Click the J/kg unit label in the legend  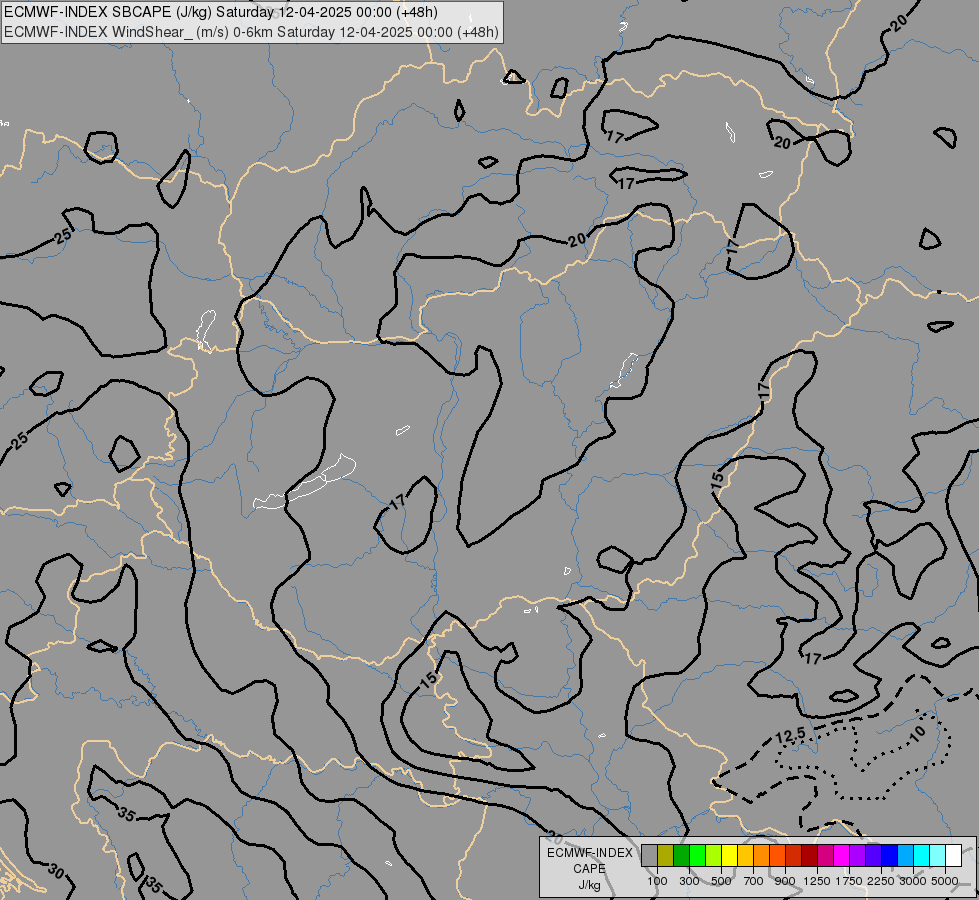coord(589,885)
